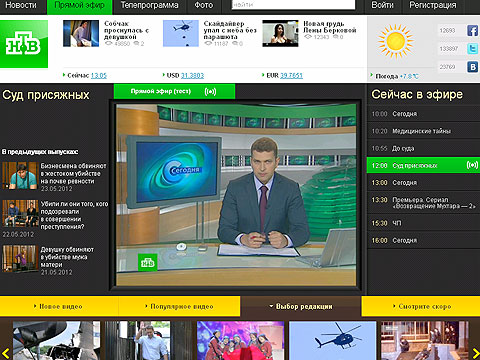Click the EUR exchange rate link
Image resolution: width=480 pixels, height=360 pixels.
(291, 76)
